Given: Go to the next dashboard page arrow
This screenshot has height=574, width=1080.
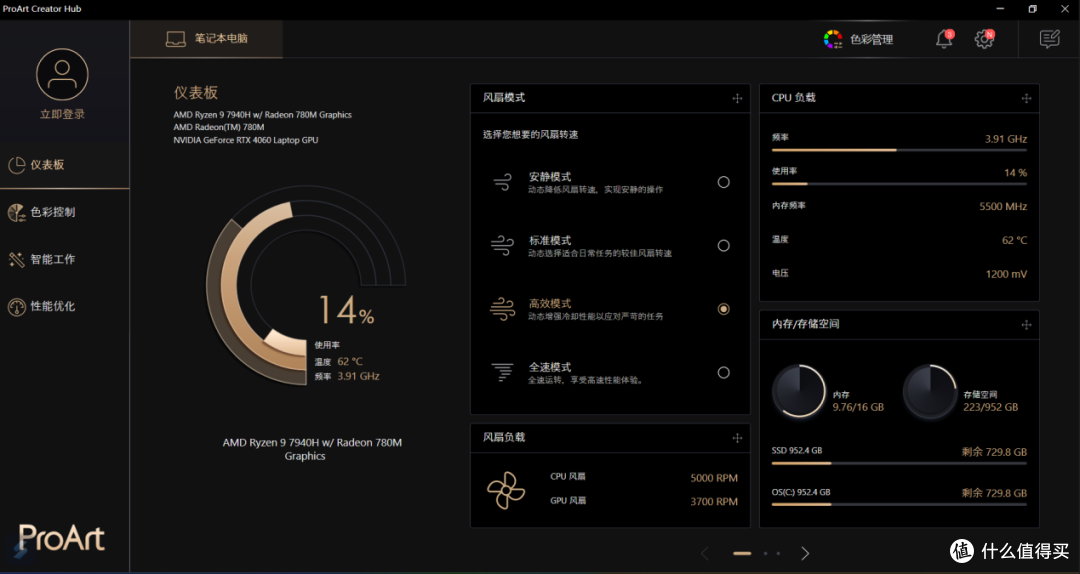Looking at the screenshot, I should pos(804,553).
